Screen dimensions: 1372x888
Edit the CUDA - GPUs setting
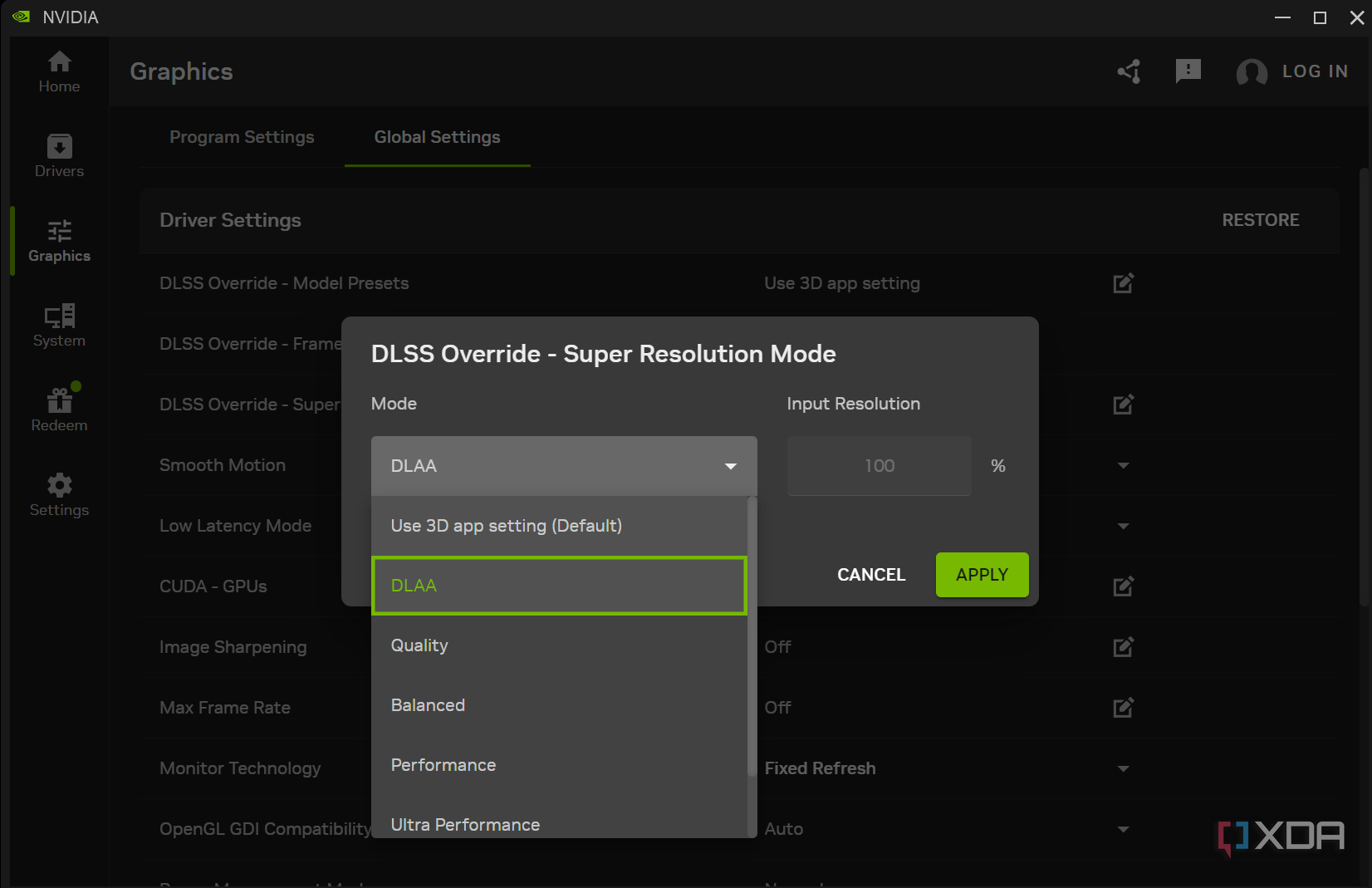pyautogui.click(x=1123, y=586)
